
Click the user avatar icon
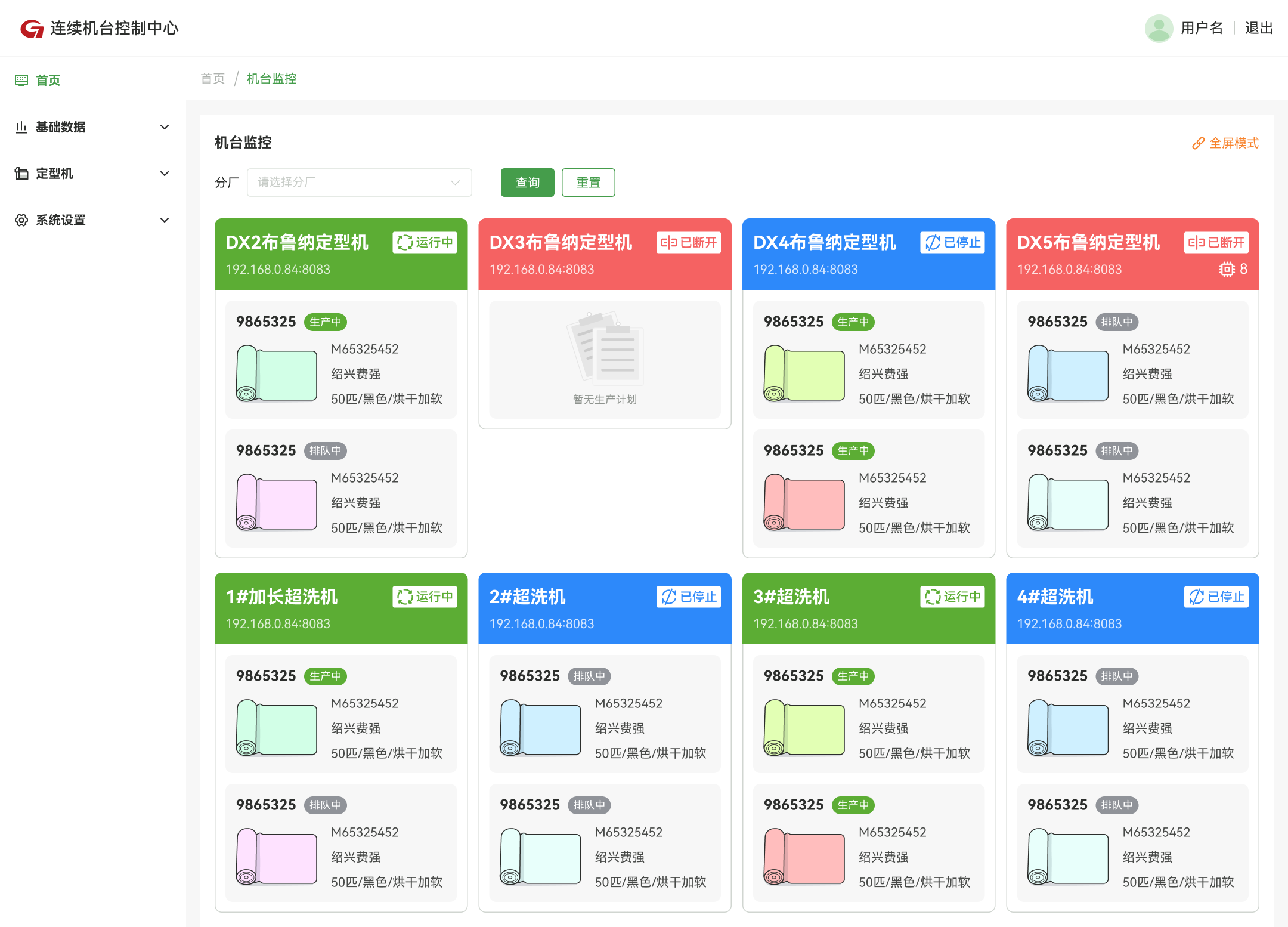pos(1159,28)
